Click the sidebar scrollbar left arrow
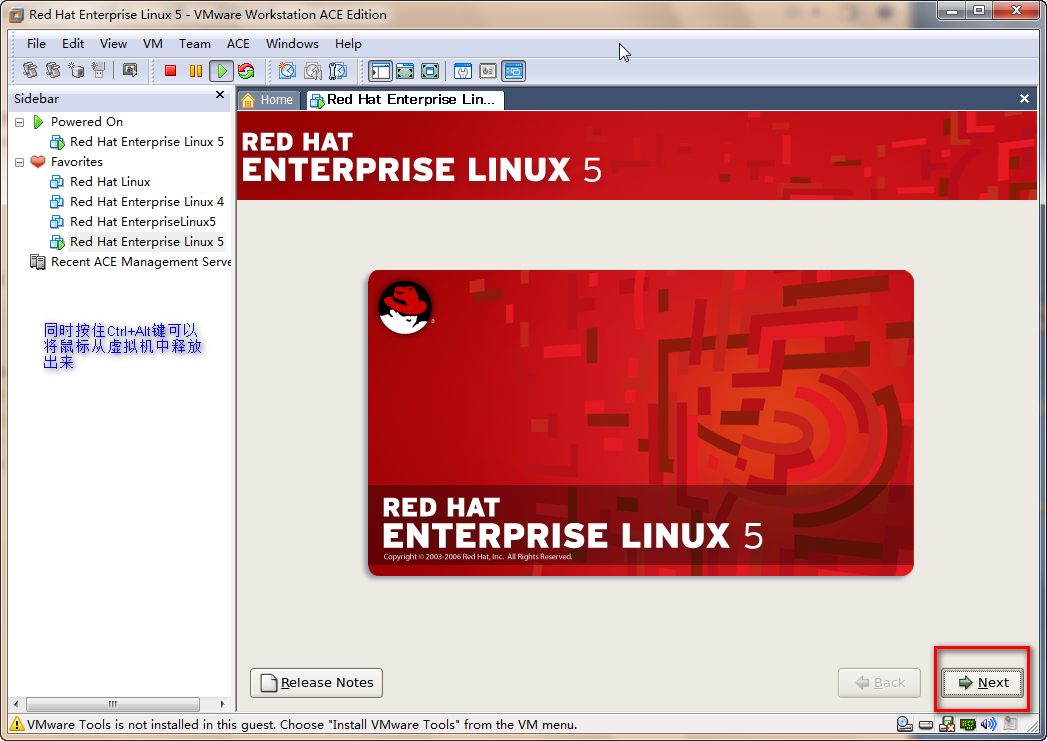Image resolution: width=1047 pixels, height=741 pixels. tap(17, 704)
